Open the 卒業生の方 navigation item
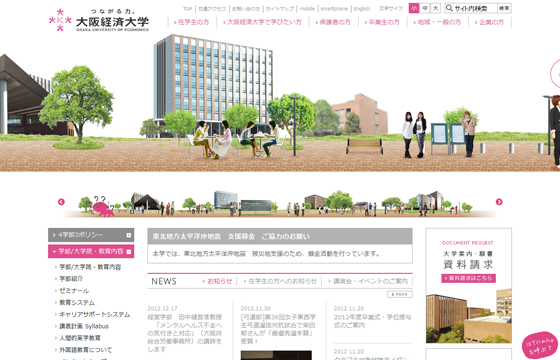 (382, 22)
